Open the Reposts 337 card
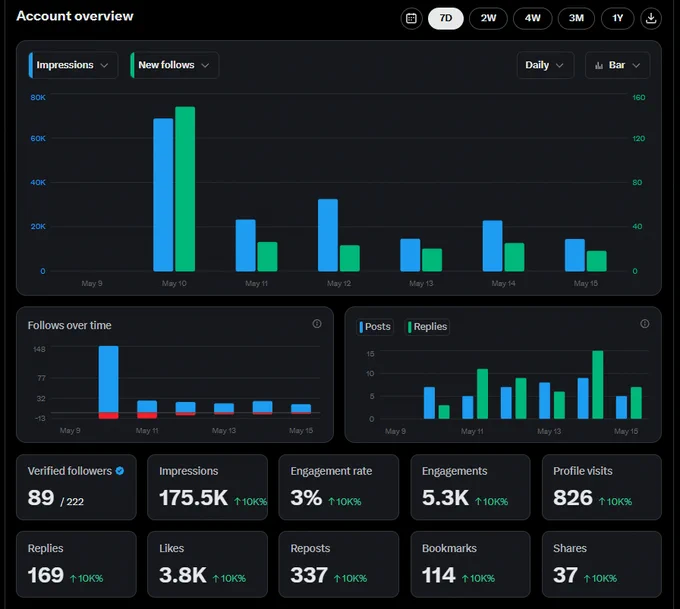 339,564
